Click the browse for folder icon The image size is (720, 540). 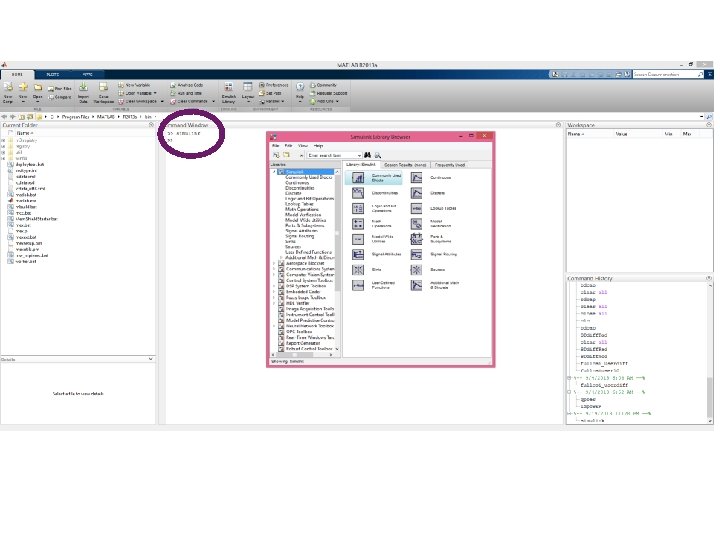[x=30, y=117]
